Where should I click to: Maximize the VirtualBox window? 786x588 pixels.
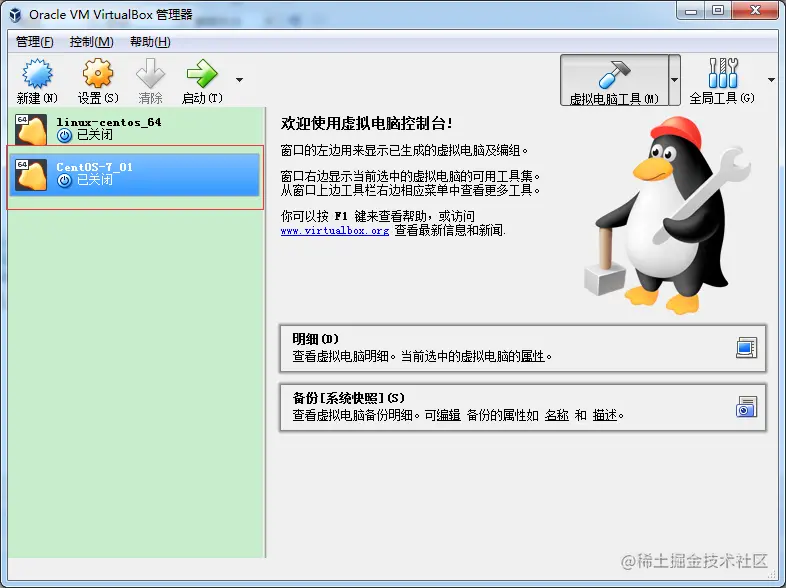tap(718, 11)
